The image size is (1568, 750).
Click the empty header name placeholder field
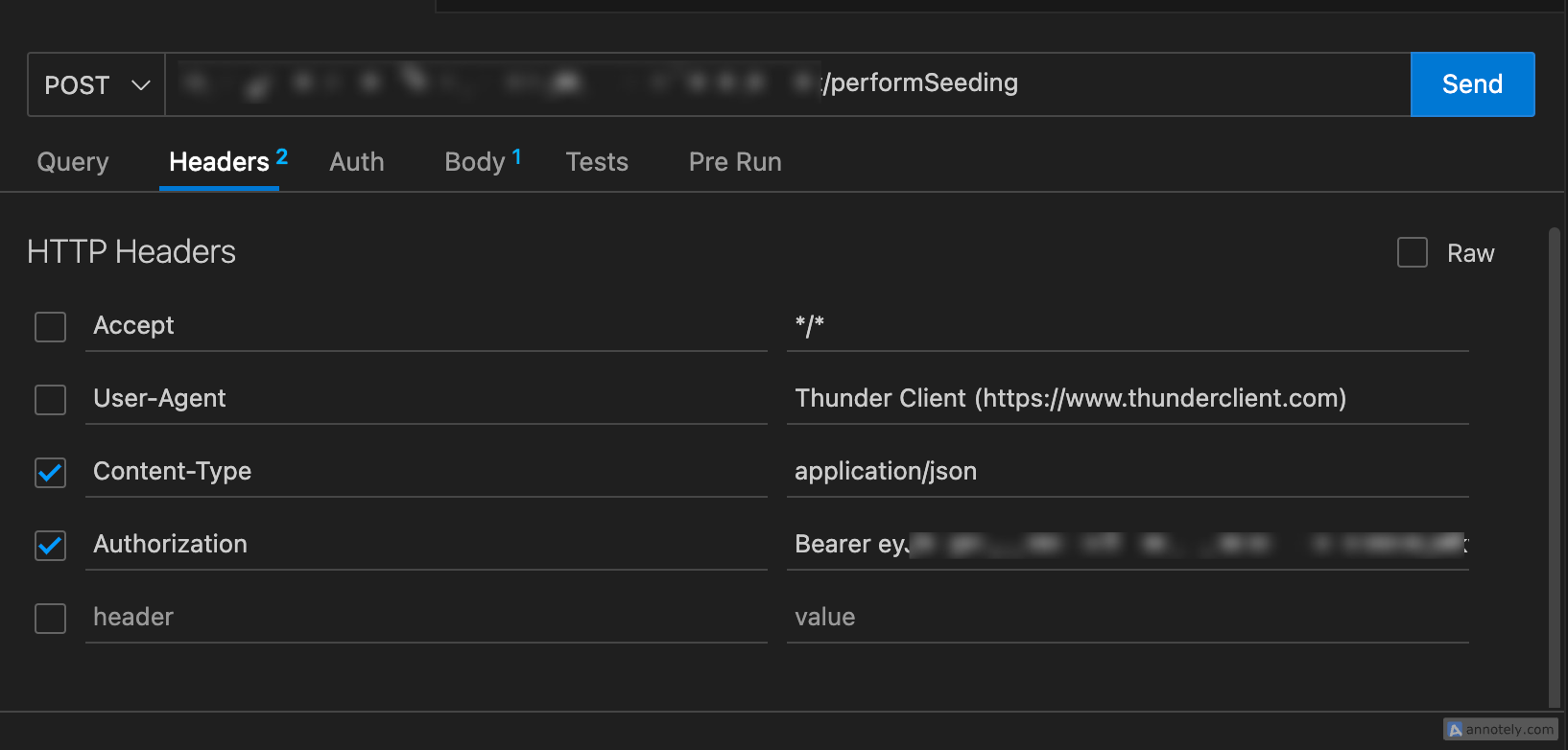point(425,618)
